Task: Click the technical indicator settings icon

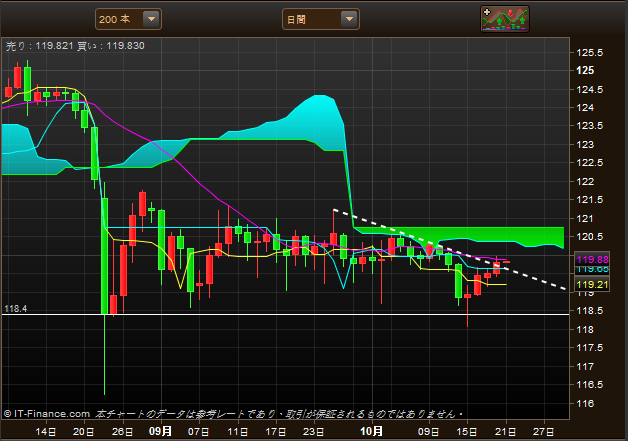Action: [x=505, y=19]
